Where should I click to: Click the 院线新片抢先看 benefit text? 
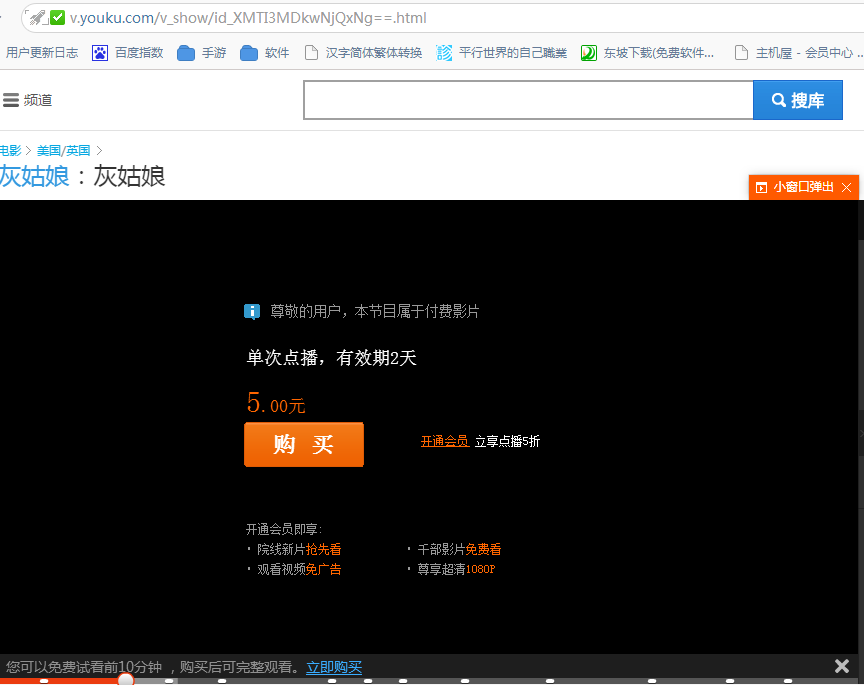pyautogui.click(x=299, y=549)
